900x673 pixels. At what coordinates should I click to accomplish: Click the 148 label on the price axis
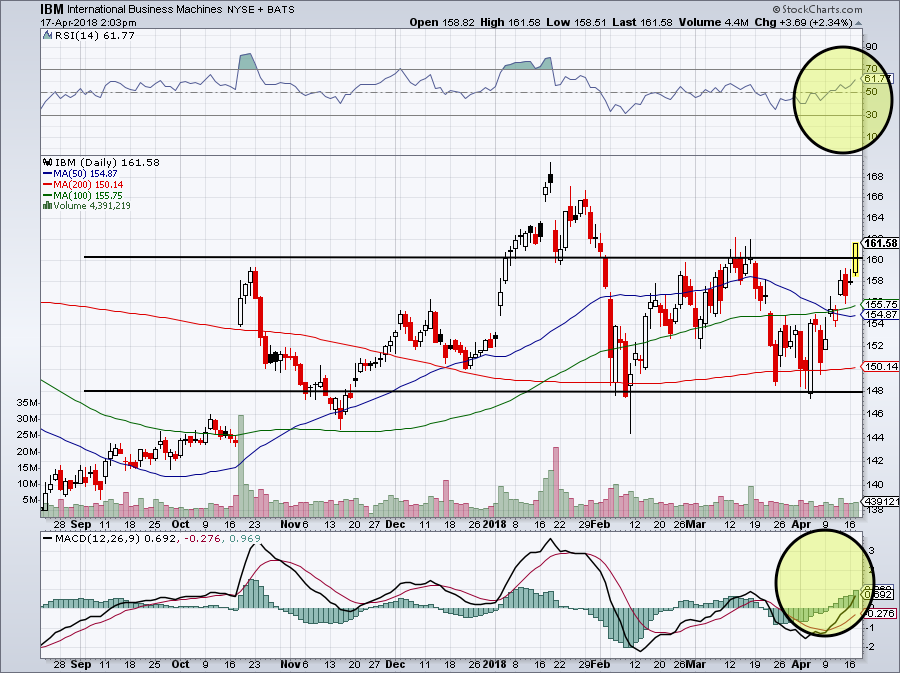[x=875, y=391]
